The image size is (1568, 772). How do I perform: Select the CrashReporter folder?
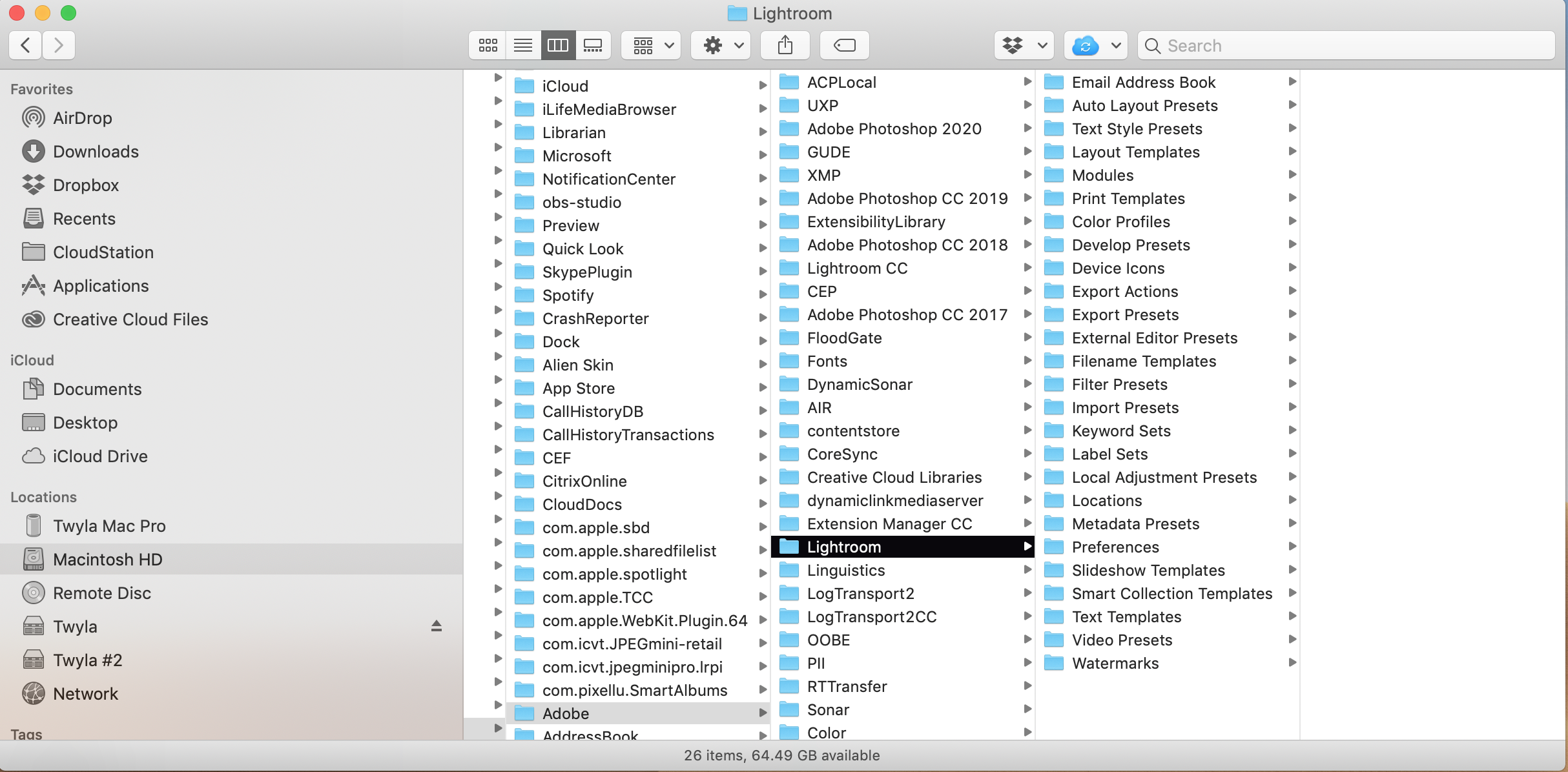[638, 318]
